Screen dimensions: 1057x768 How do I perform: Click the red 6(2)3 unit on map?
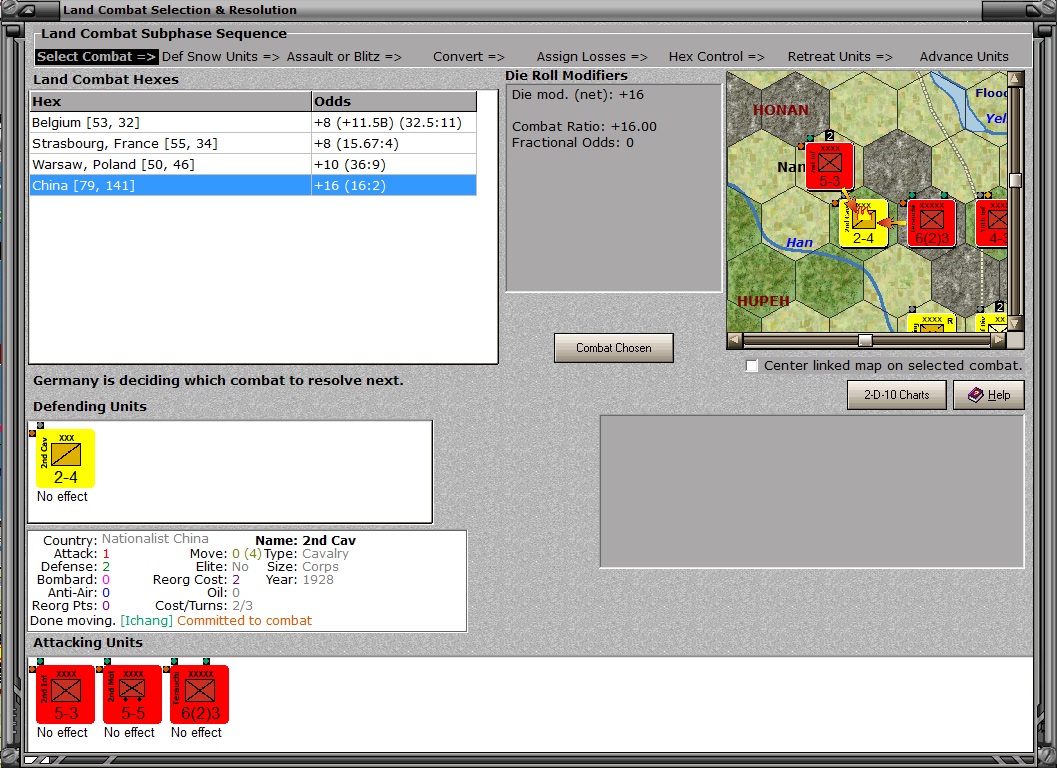(x=932, y=223)
